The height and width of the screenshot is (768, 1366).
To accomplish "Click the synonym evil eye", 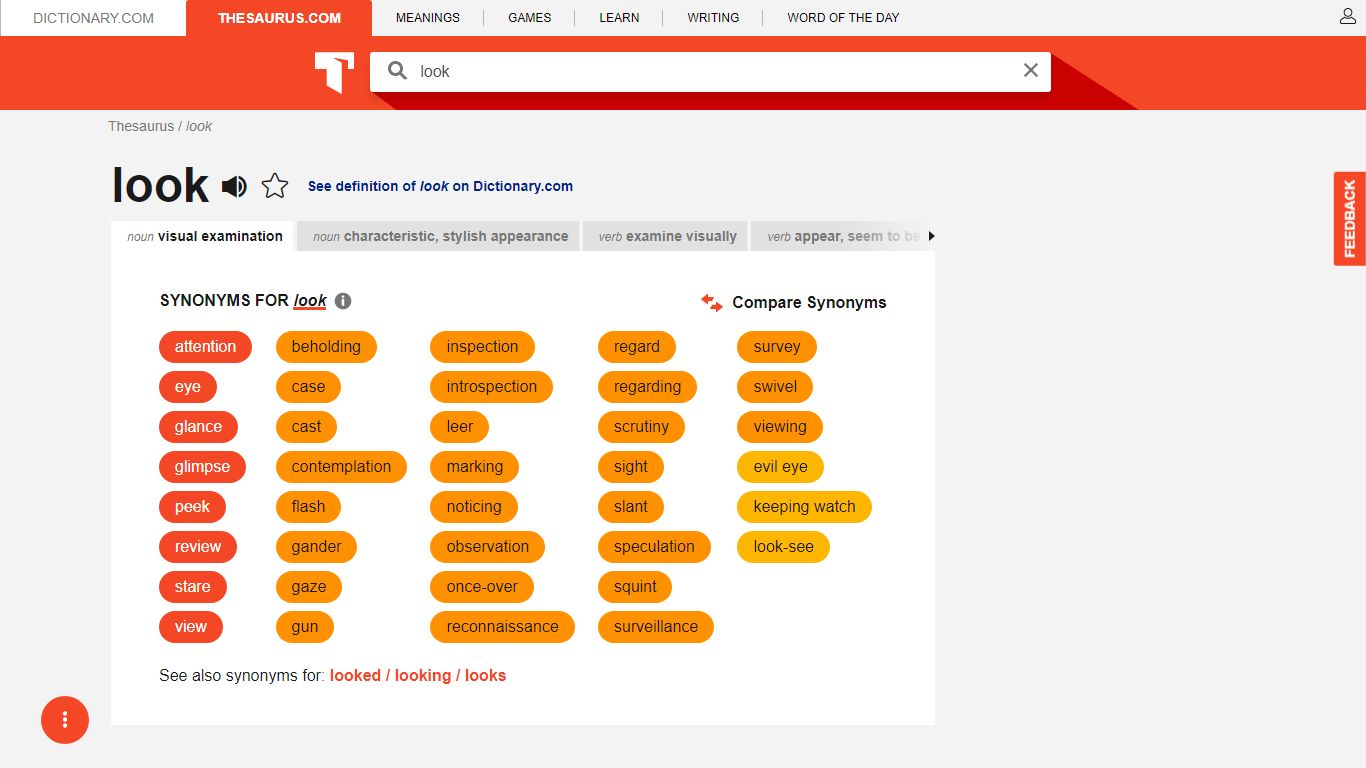I will [780, 467].
